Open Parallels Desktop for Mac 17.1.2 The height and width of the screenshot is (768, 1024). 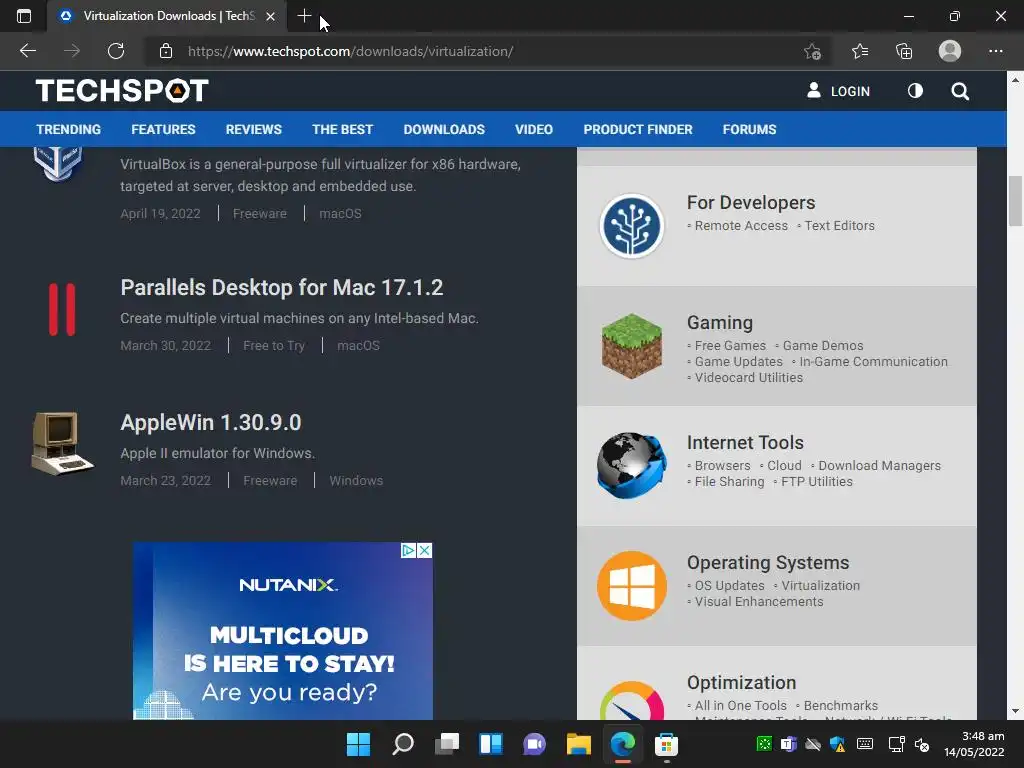[x=281, y=287]
